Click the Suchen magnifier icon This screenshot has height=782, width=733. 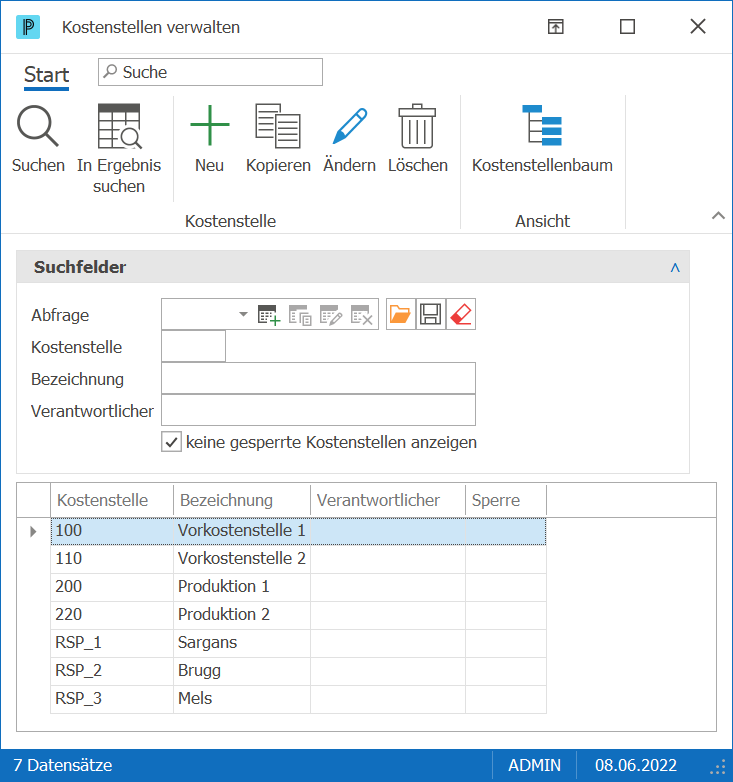(38, 126)
